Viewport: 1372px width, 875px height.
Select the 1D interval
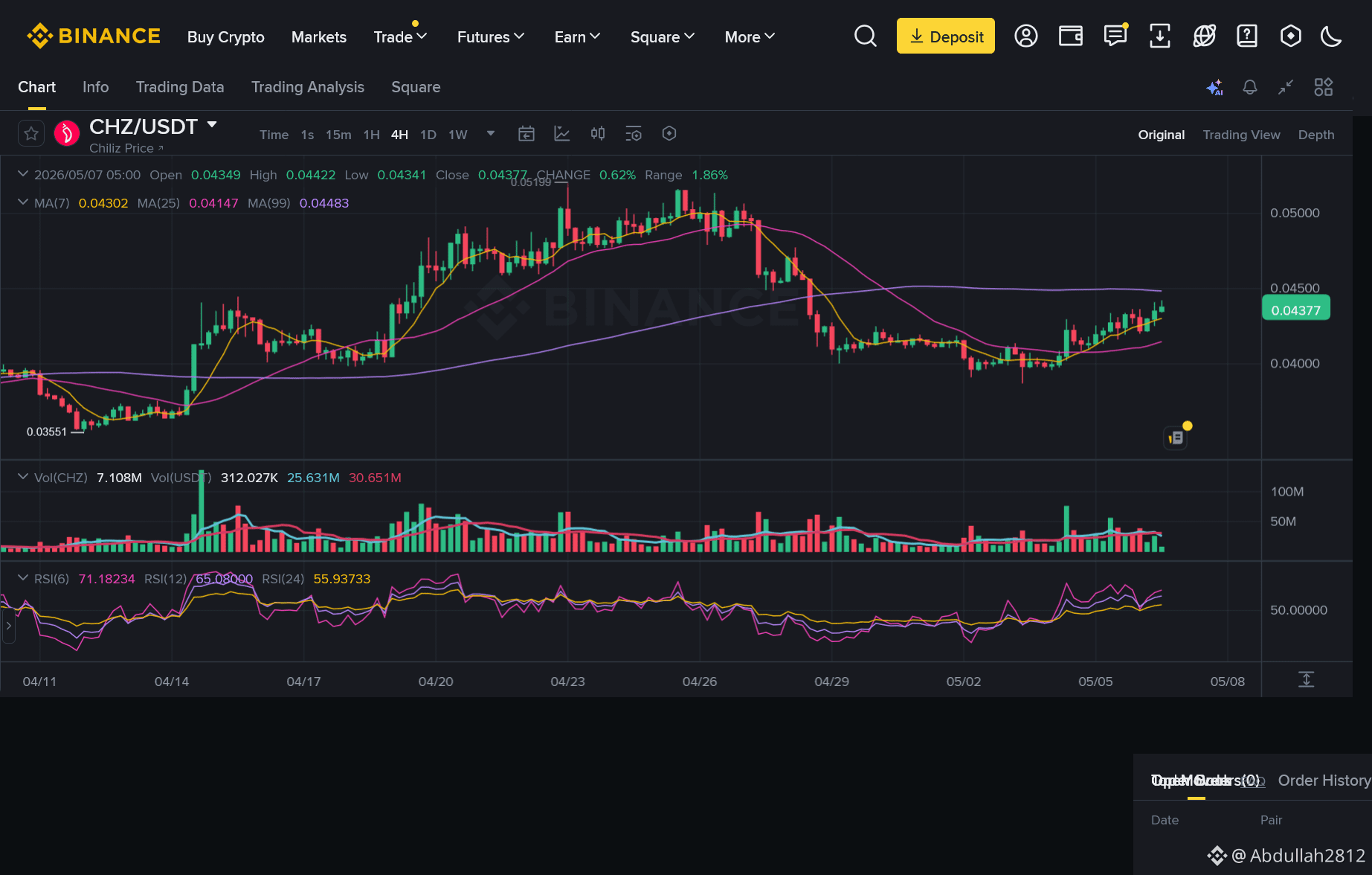(x=428, y=135)
